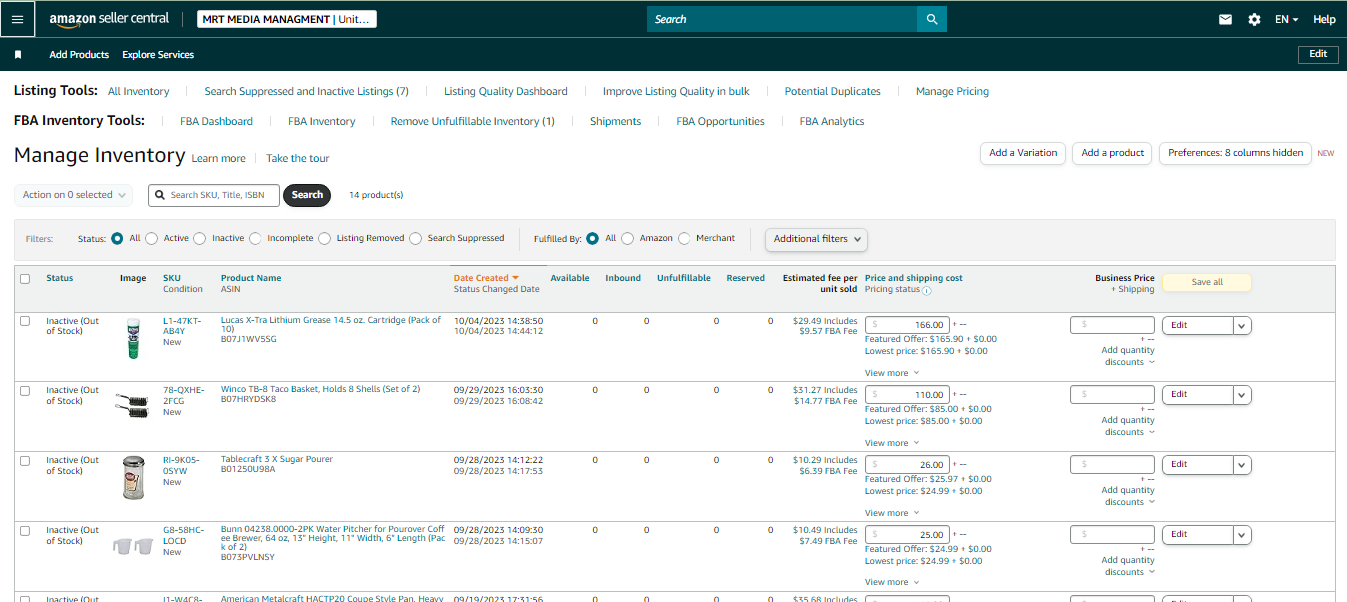The width and height of the screenshot is (1347, 602).
Task: Click the pricing status info icon
Action: tap(927, 291)
